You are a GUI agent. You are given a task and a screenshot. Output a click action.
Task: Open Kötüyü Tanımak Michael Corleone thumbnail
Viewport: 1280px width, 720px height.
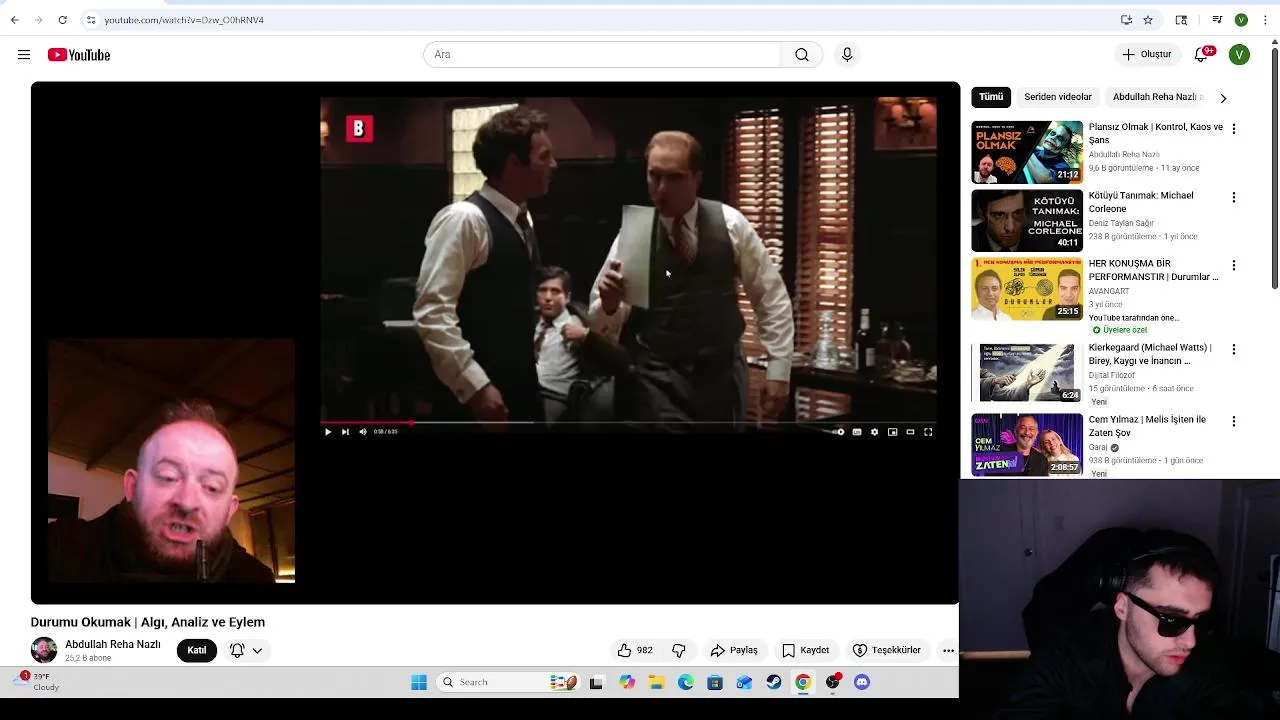(x=1027, y=220)
